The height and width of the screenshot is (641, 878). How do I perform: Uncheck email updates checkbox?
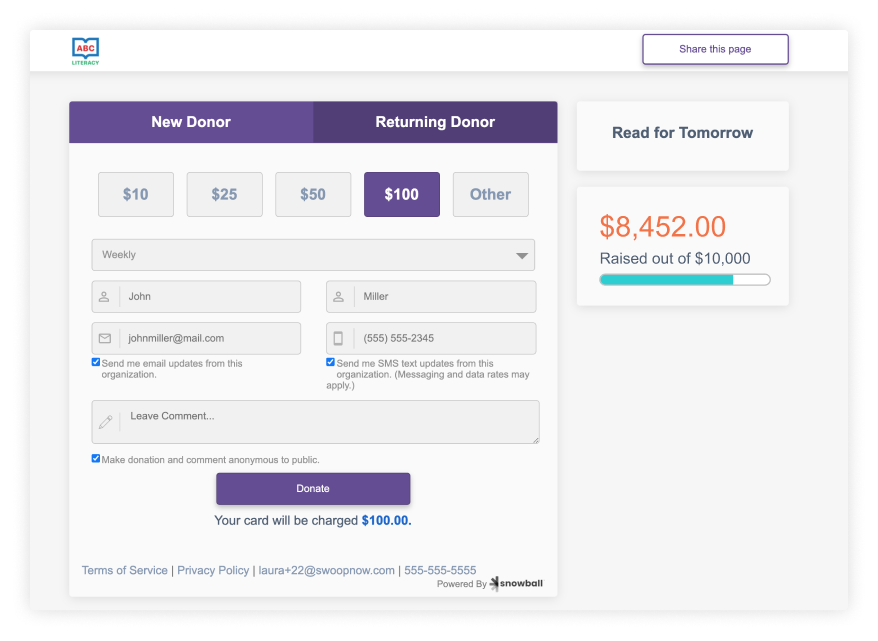tap(96, 362)
